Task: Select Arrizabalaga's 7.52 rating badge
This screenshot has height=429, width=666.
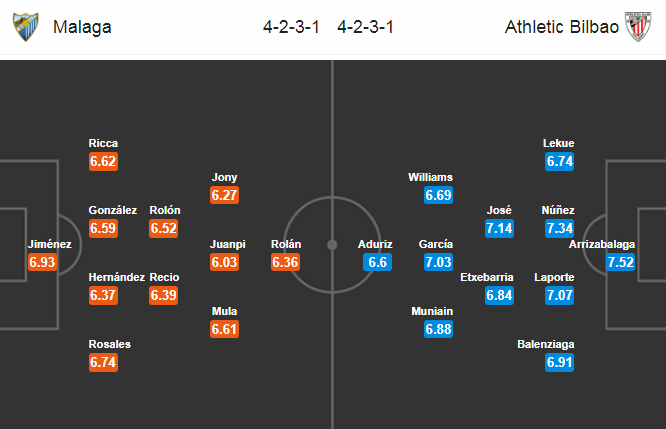Action: [621, 262]
